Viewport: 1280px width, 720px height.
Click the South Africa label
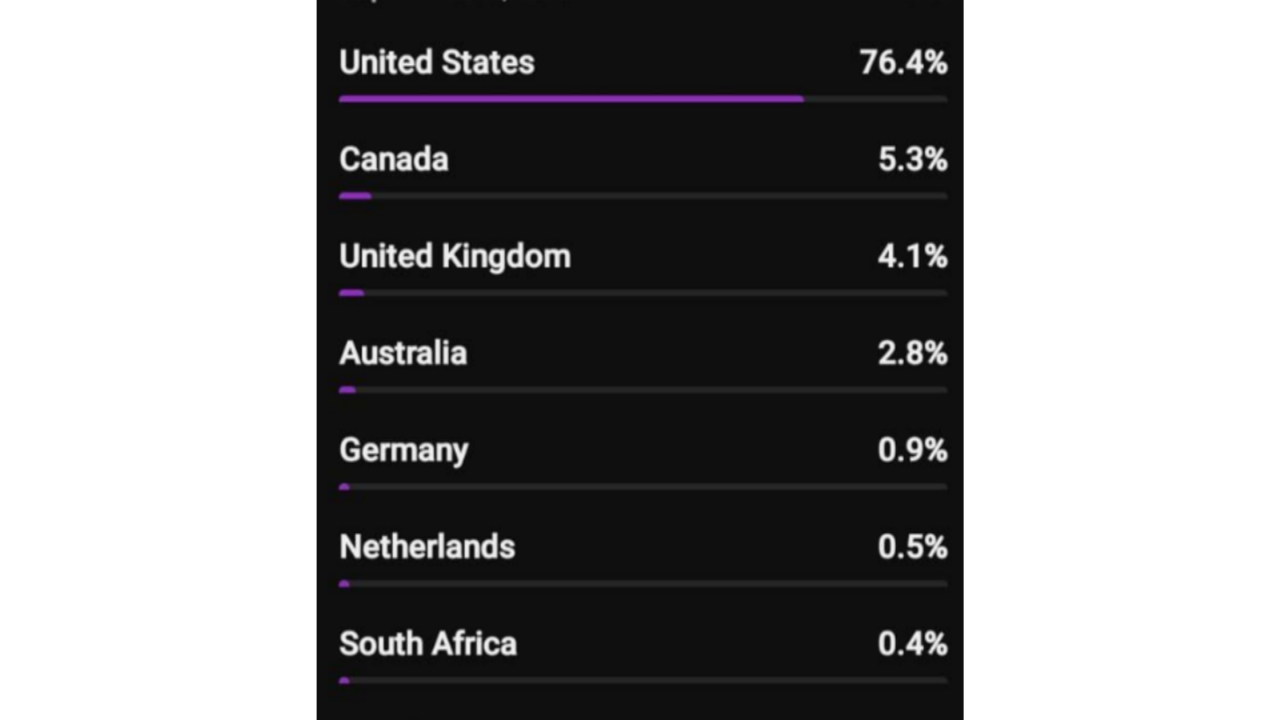click(428, 644)
